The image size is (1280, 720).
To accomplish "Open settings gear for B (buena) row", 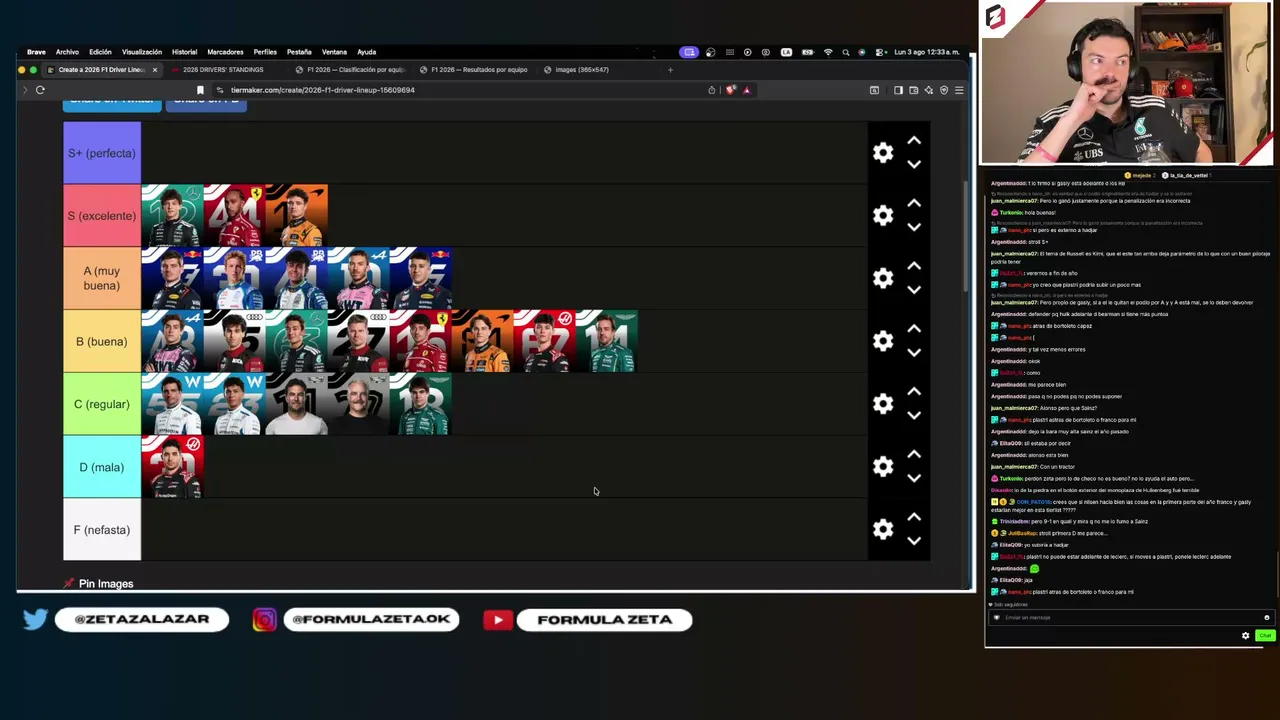I will tap(882, 341).
